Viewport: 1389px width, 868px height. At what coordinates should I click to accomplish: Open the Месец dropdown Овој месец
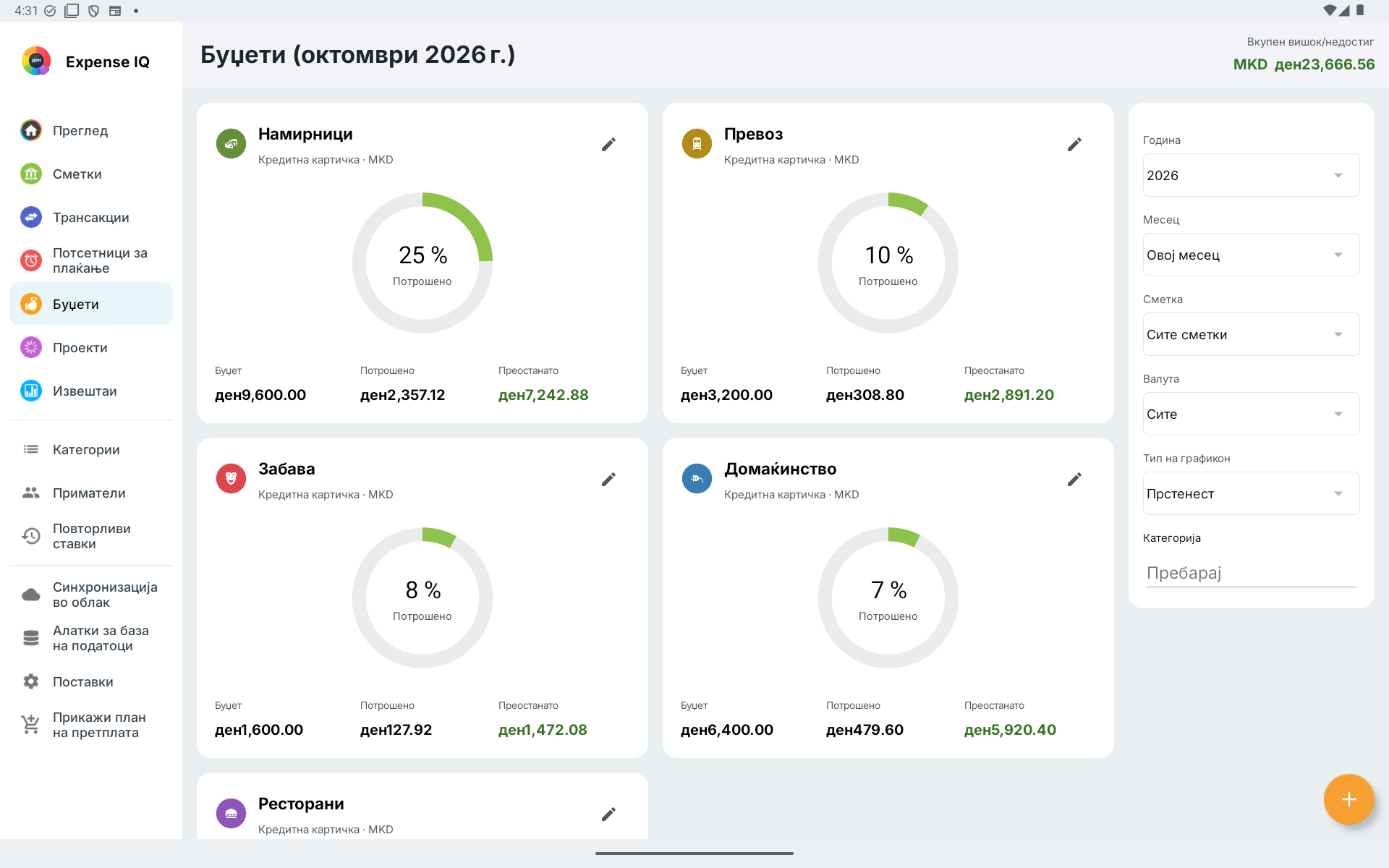click(x=1251, y=255)
